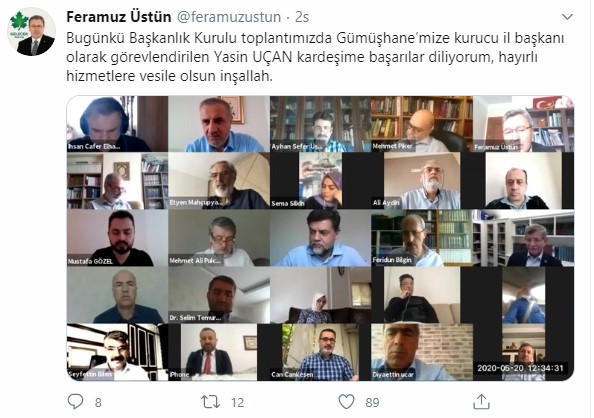Click the Ali Aydın video tile
594x418 pixels.
coord(422,181)
